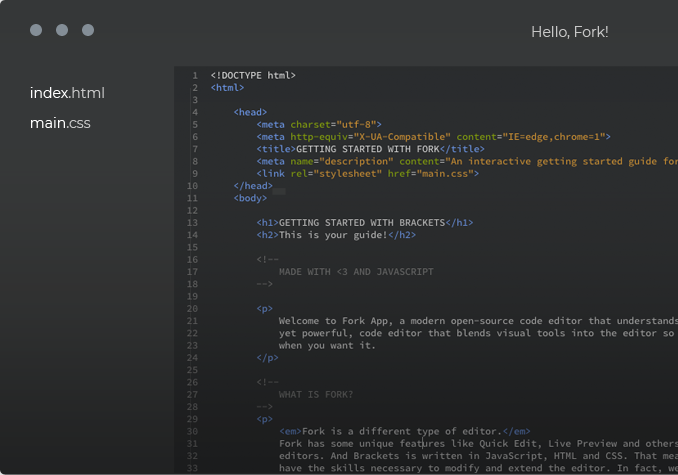Viewport: 678px width, 475px height.
Task: Click the meta name="description" line
Action: pyautogui.click(x=467, y=162)
